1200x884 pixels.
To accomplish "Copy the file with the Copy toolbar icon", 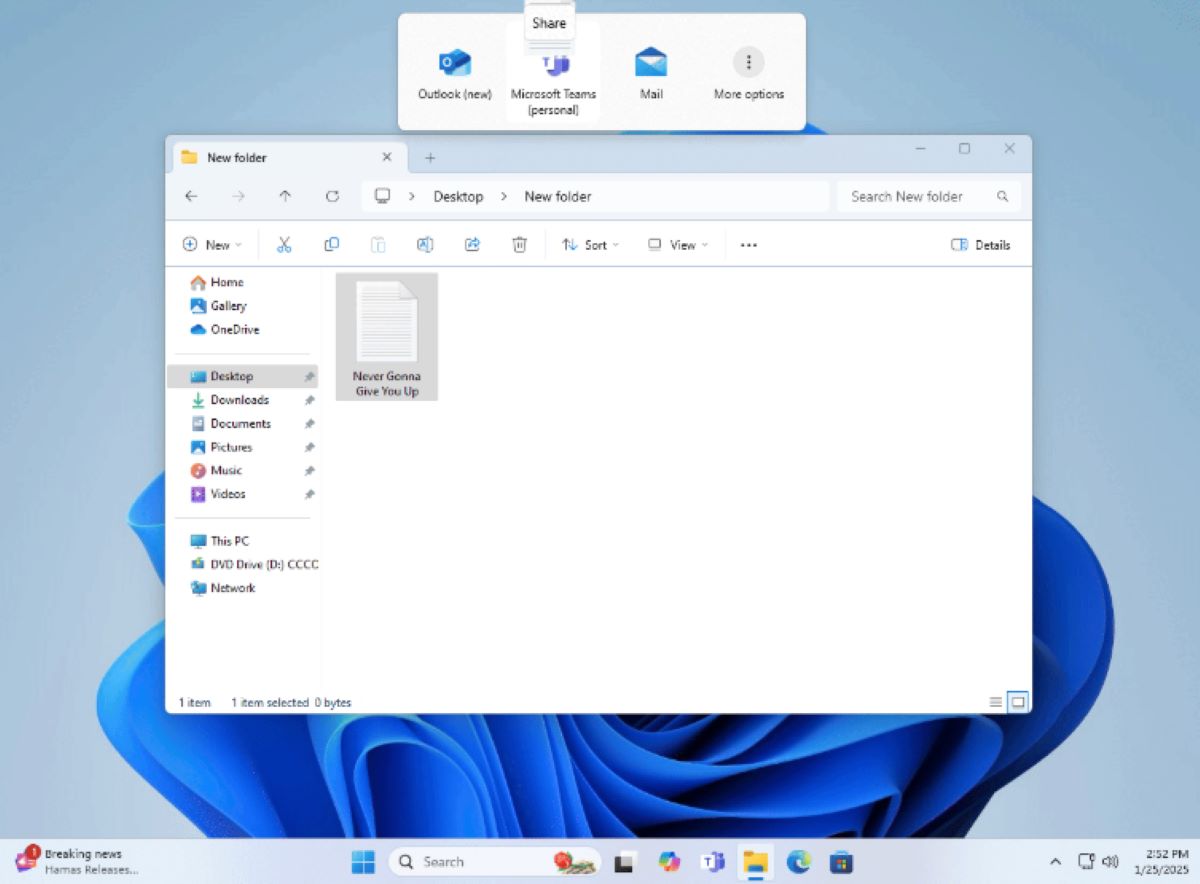I will (331, 244).
